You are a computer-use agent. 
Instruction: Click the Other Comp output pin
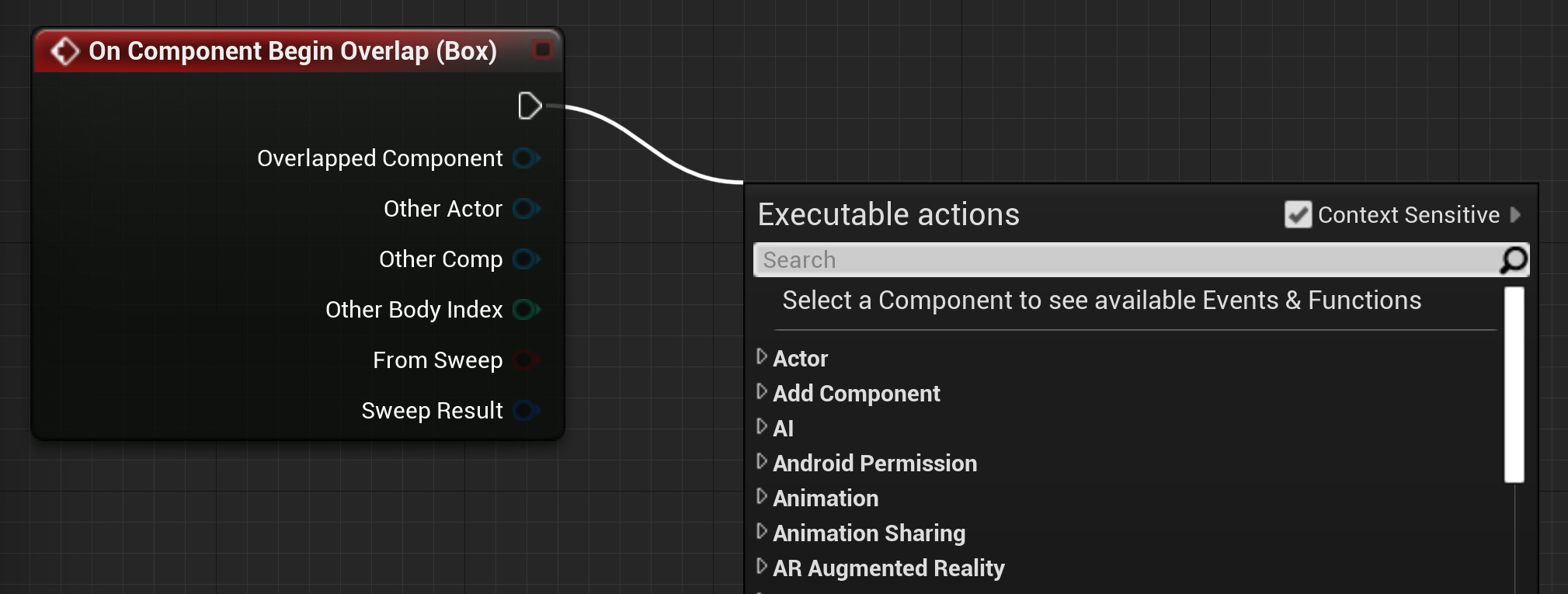[525, 259]
